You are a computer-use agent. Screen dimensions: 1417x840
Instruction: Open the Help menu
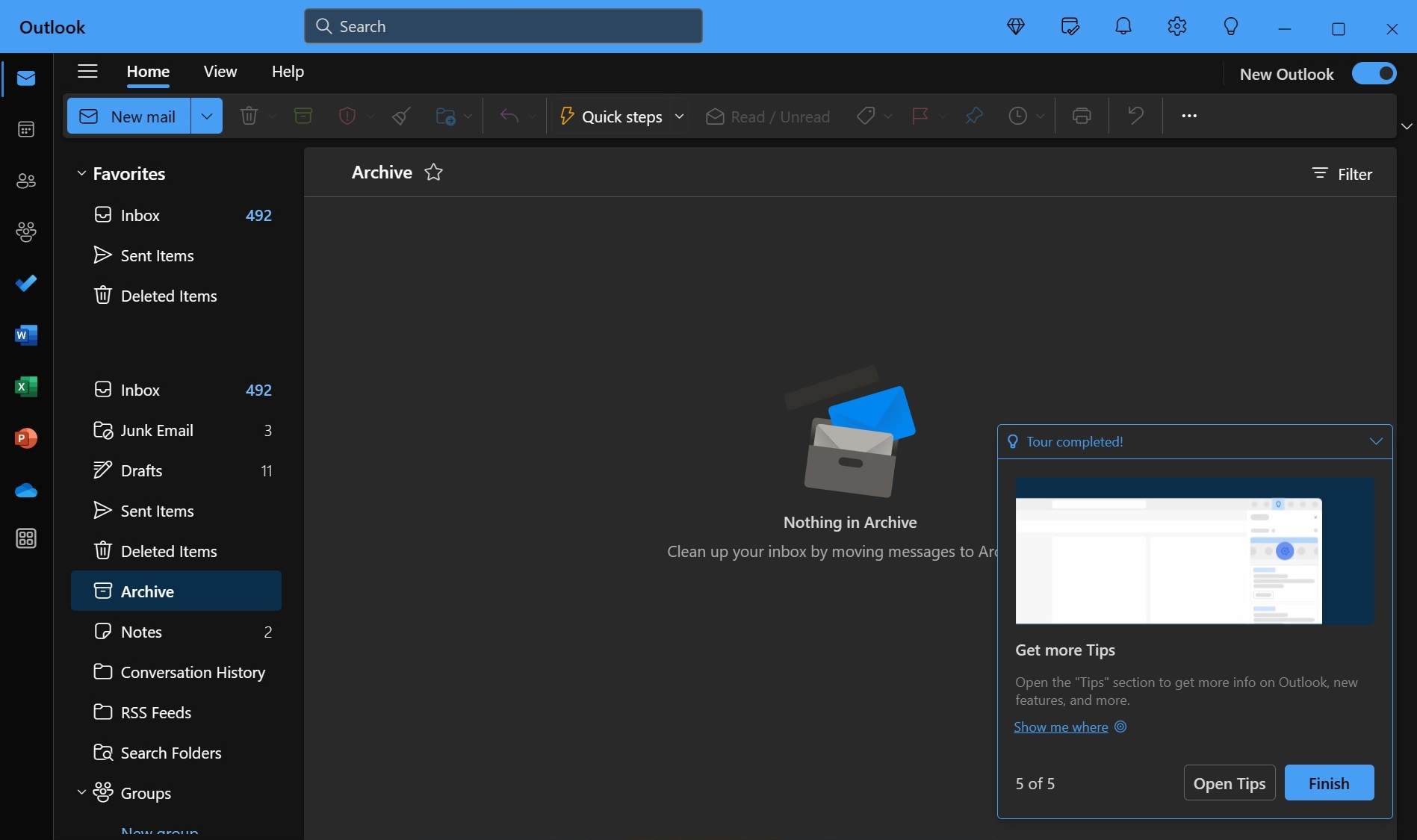tap(287, 72)
